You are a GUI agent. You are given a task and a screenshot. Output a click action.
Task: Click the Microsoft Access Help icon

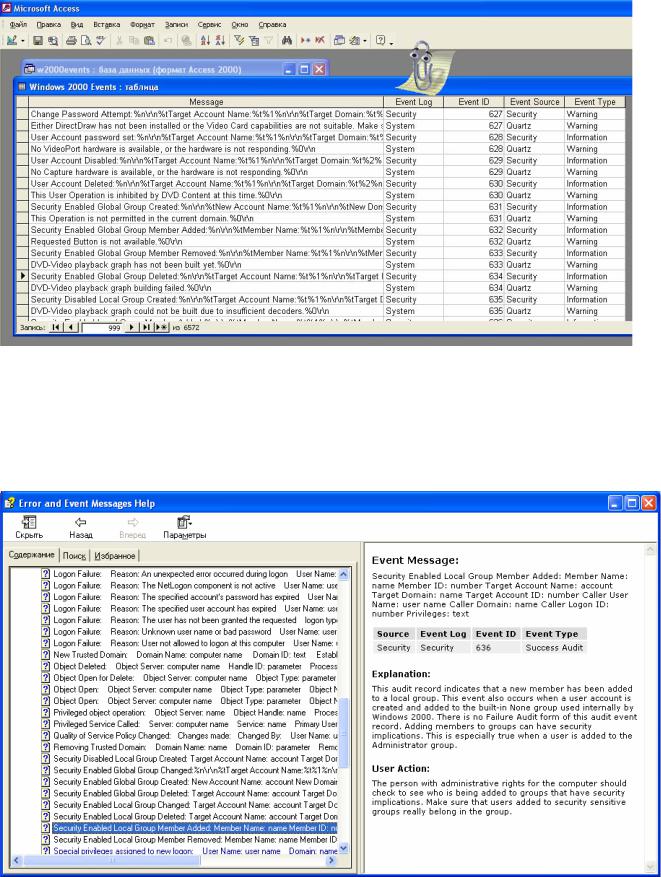[x=380, y=40]
